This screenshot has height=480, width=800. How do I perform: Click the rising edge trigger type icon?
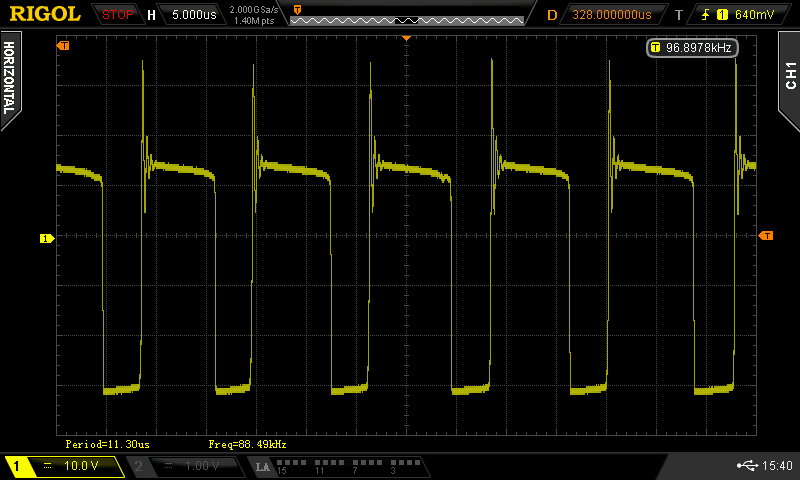click(x=707, y=15)
